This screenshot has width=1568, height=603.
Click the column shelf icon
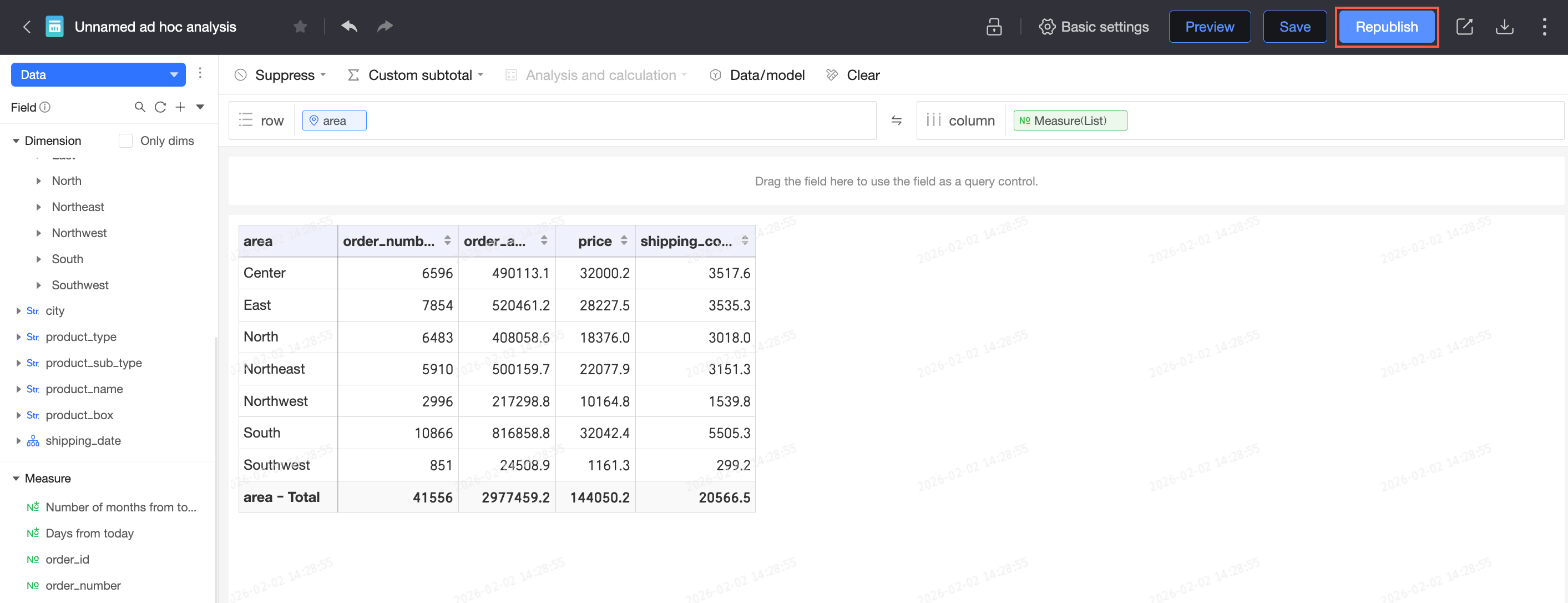(933, 120)
